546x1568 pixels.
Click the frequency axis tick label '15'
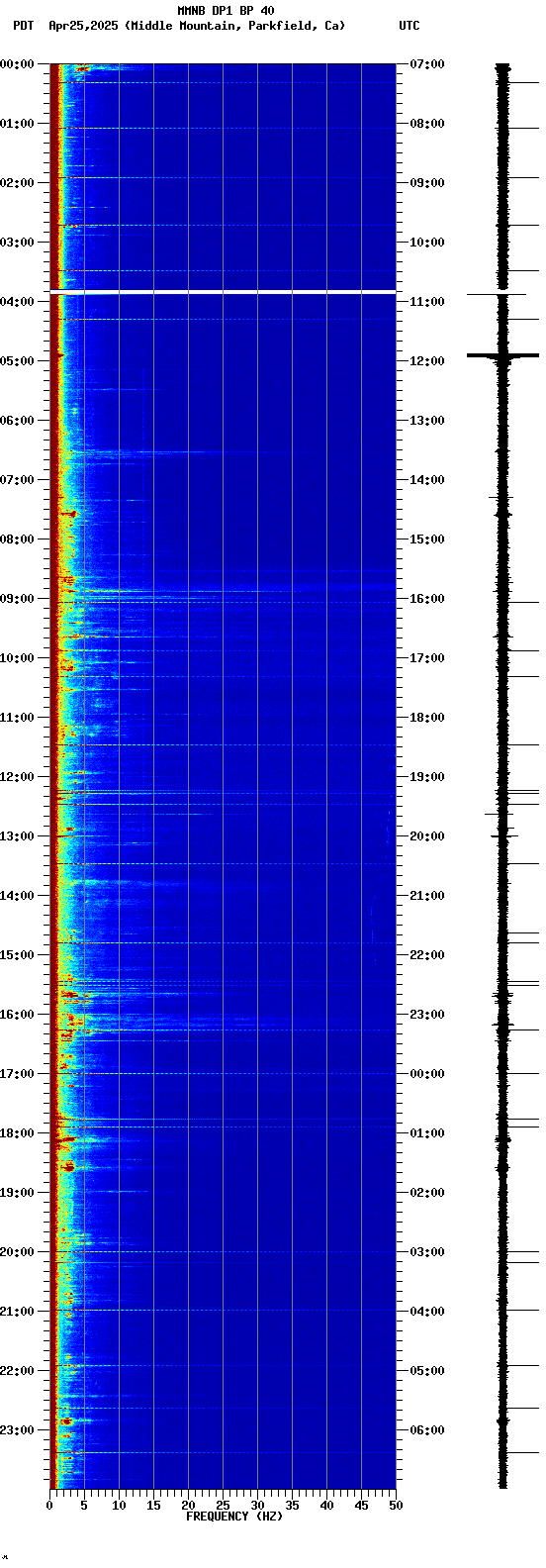(153, 1506)
